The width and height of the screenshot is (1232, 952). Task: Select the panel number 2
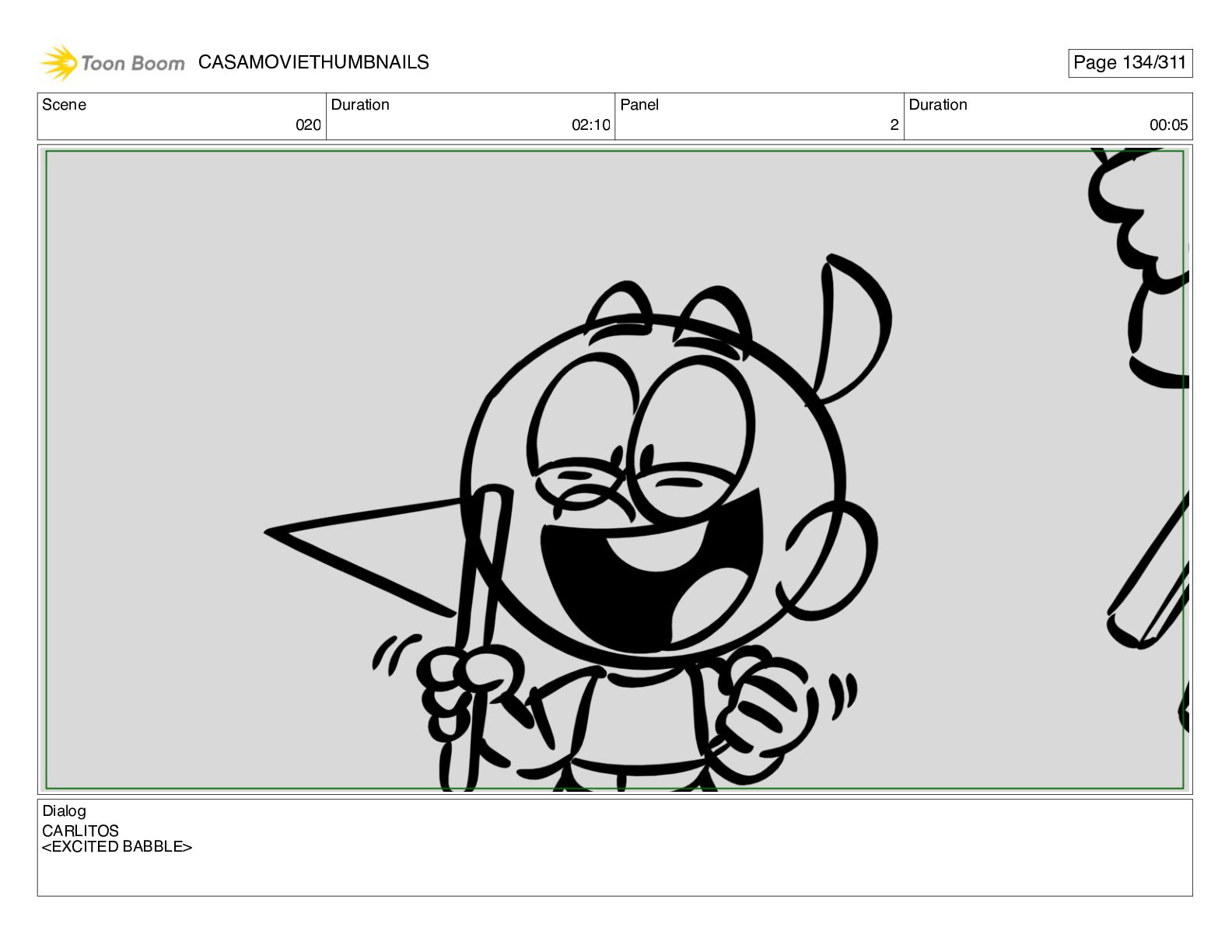[x=894, y=125]
